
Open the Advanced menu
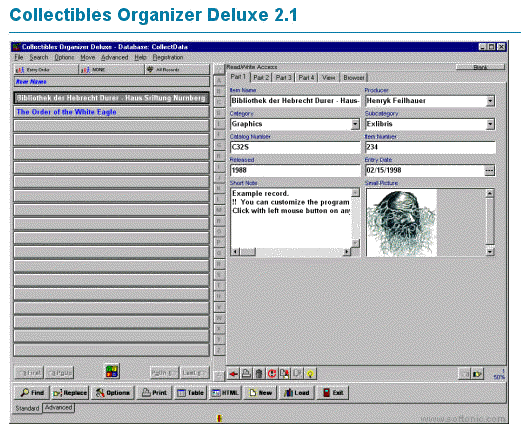click(x=115, y=57)
